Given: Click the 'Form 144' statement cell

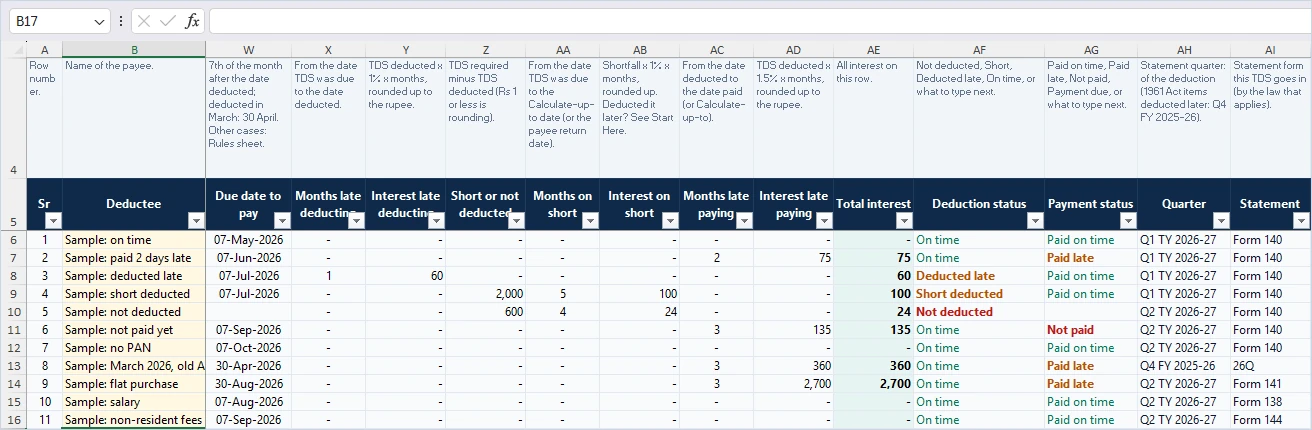Looking at the screenshot, I should [x=1270, y=420].
